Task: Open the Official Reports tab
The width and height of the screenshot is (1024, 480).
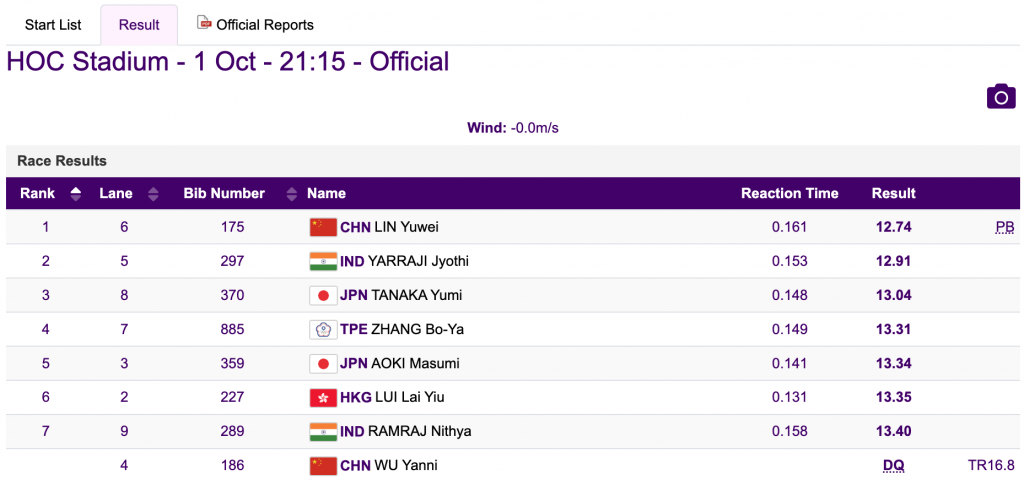Action: [x=255, y=25]
